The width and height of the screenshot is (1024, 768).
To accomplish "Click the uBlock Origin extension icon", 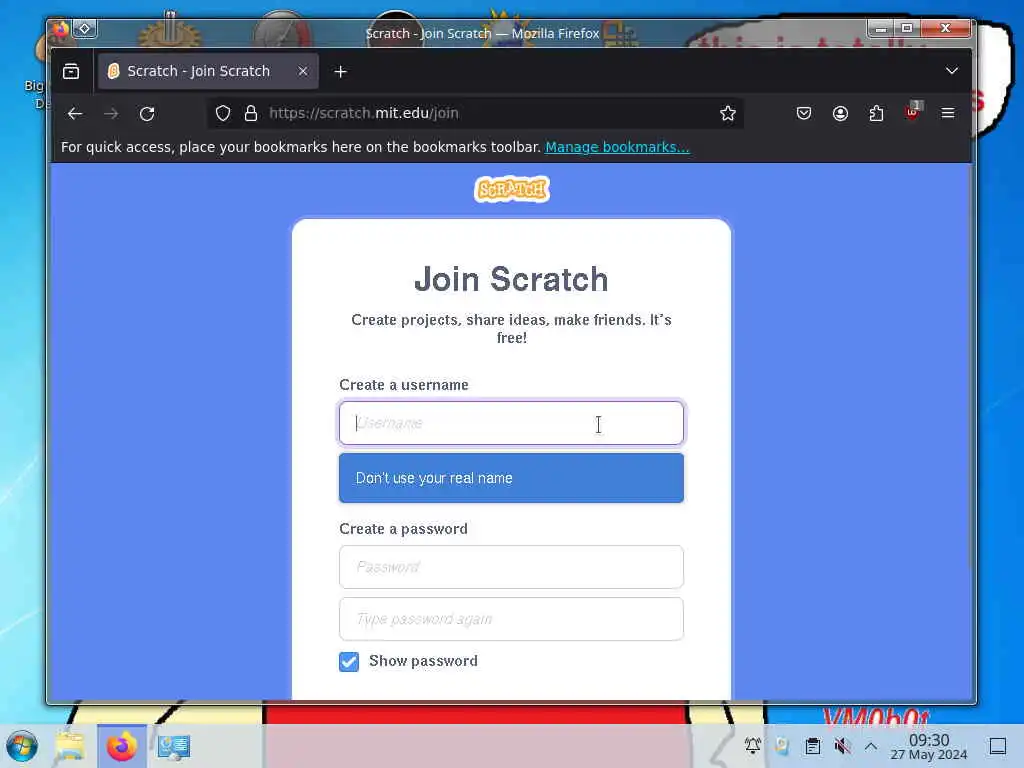I will pyautogui.click(x=913, y=112).
